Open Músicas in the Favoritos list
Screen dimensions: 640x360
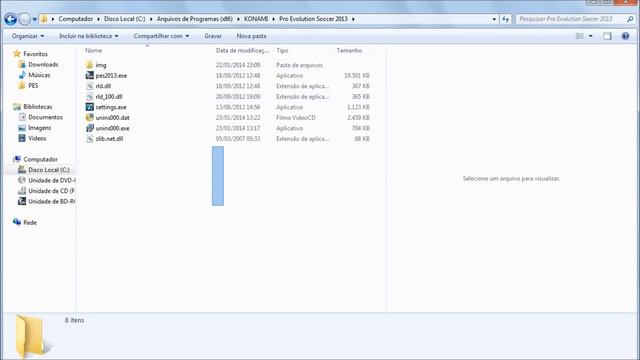coord(39,75)
